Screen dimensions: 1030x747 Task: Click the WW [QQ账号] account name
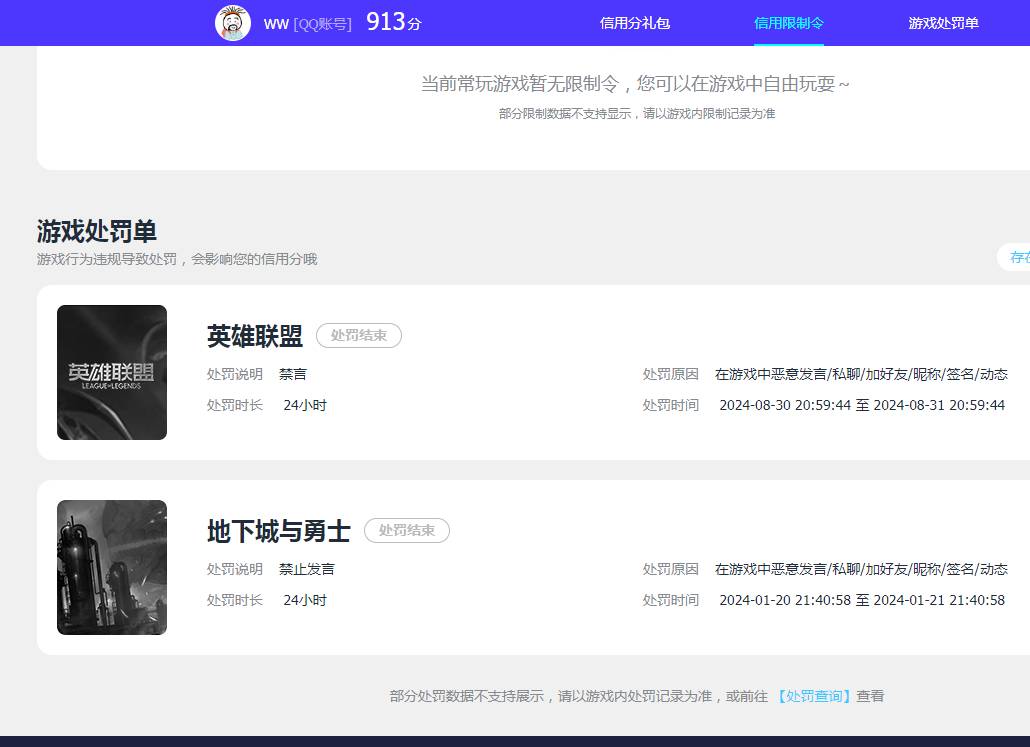pyautogui.click(x=305, y=23)
